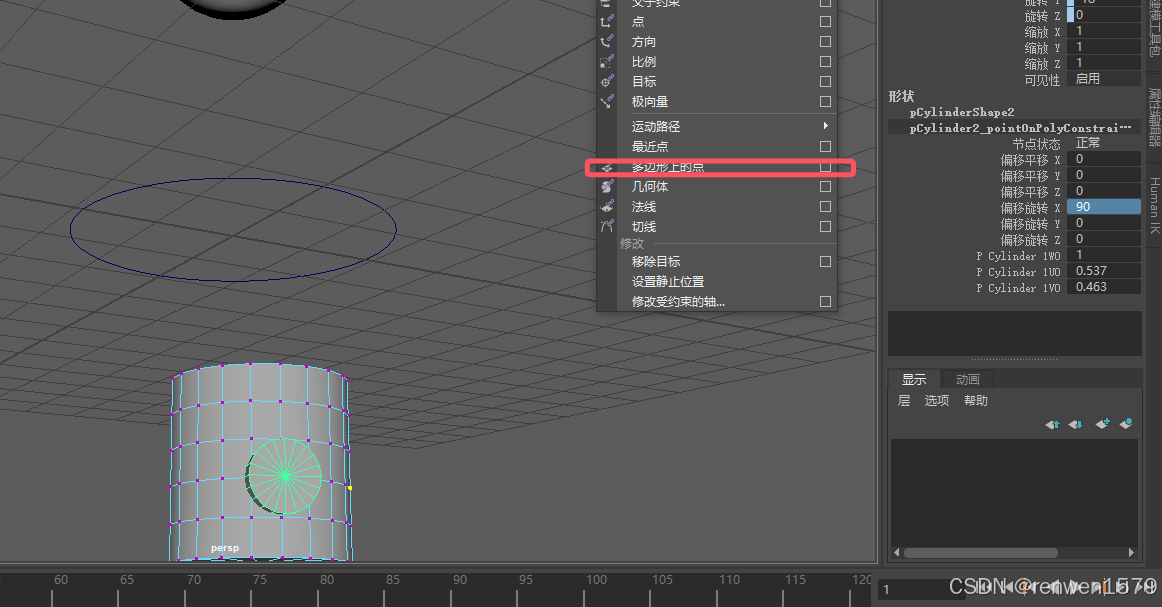This screenshot has height=607, width=1162.
Task: Open the option box for 修改受约束的轴
Action: tap(825, 302)
